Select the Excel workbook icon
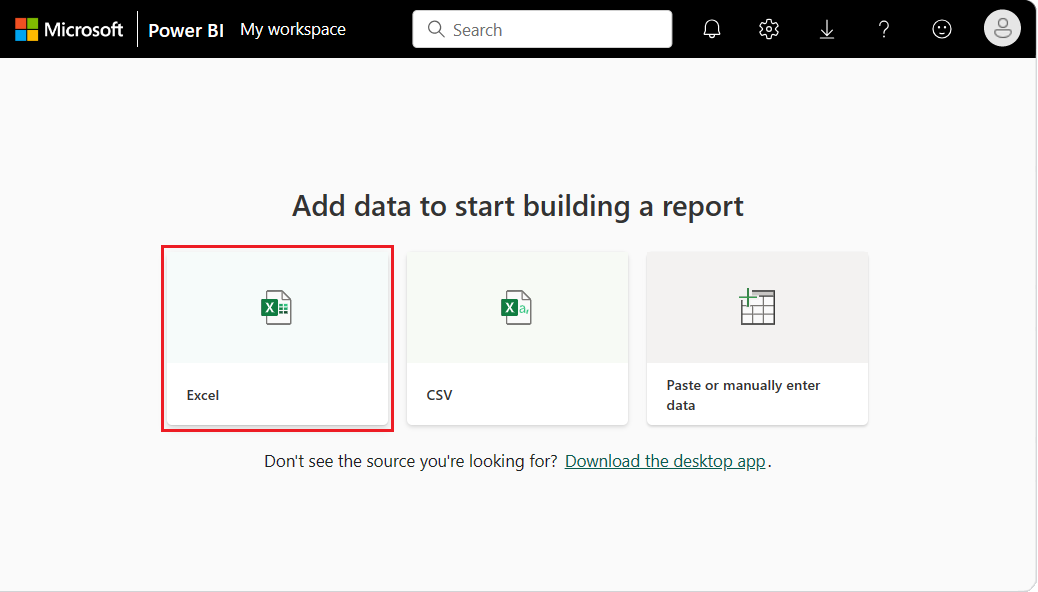Screen dimensions: 1038x592 277,307
